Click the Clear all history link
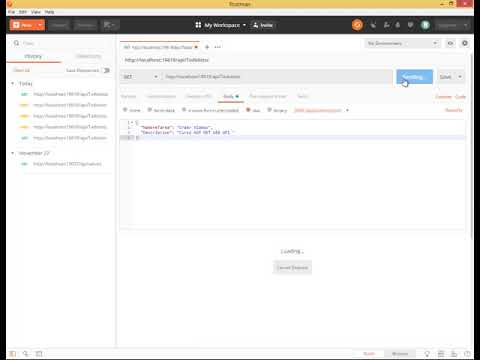 coord(22,70)
